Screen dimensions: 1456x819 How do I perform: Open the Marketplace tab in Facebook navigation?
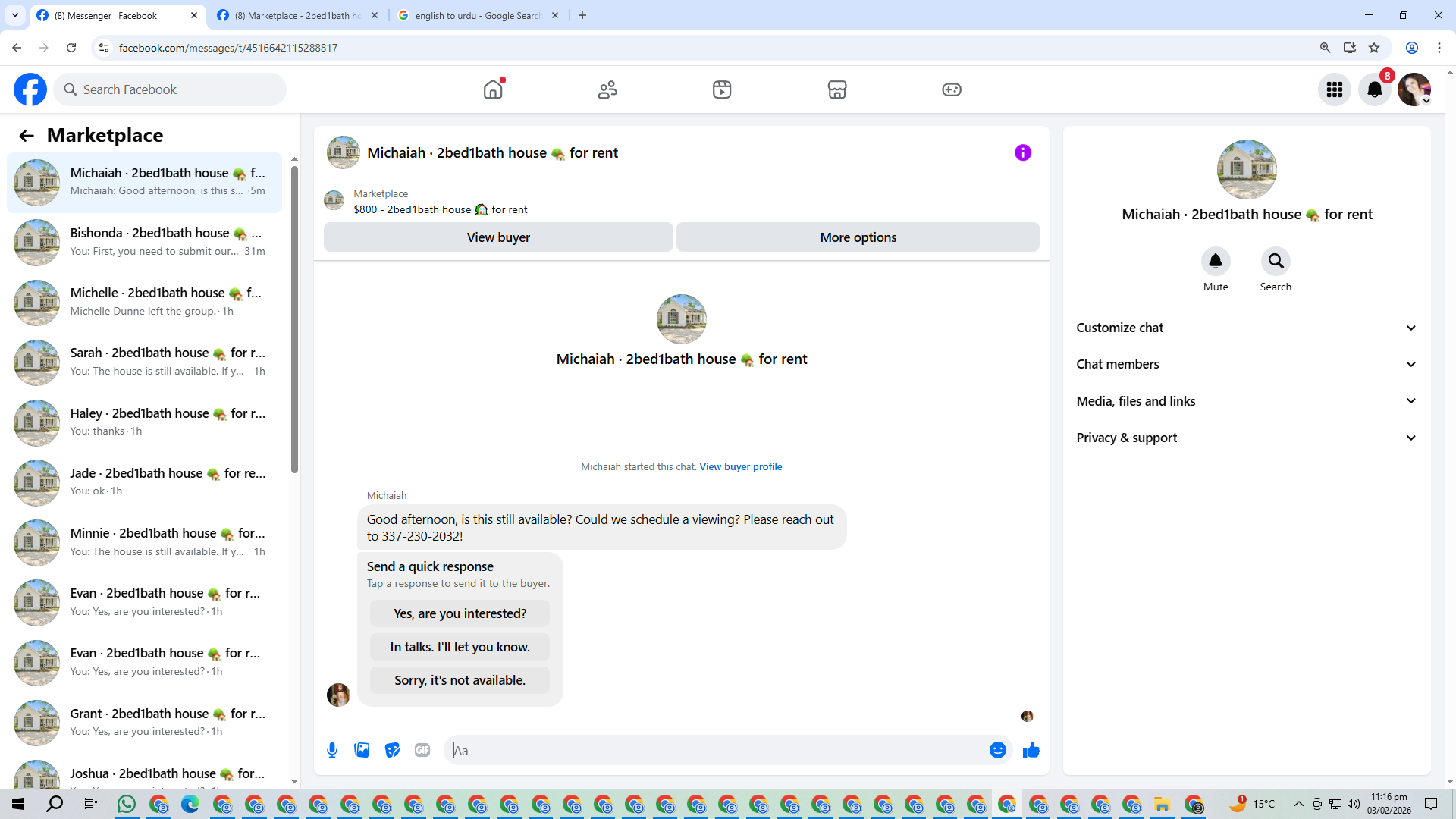coord(836,89)
